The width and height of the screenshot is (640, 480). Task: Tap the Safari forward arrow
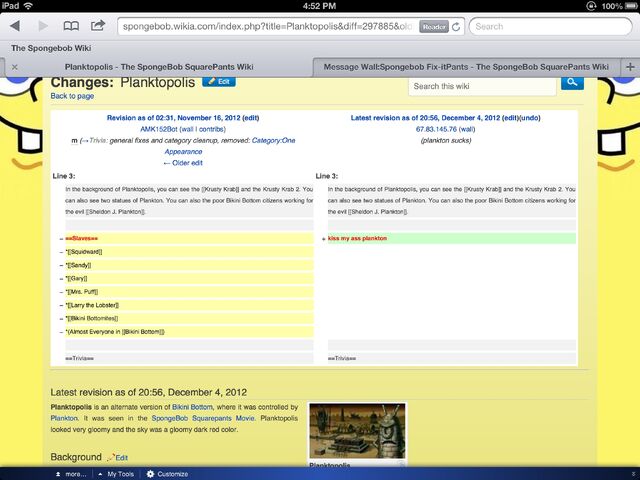pyautogui.click(x=43, y=27)
